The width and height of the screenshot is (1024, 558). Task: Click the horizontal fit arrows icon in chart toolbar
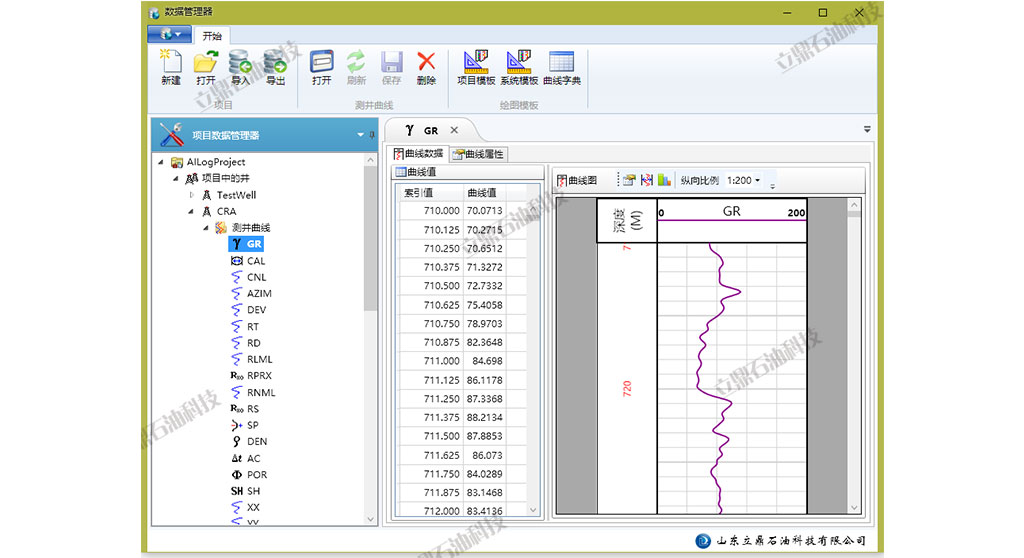(x=647, y=180)
